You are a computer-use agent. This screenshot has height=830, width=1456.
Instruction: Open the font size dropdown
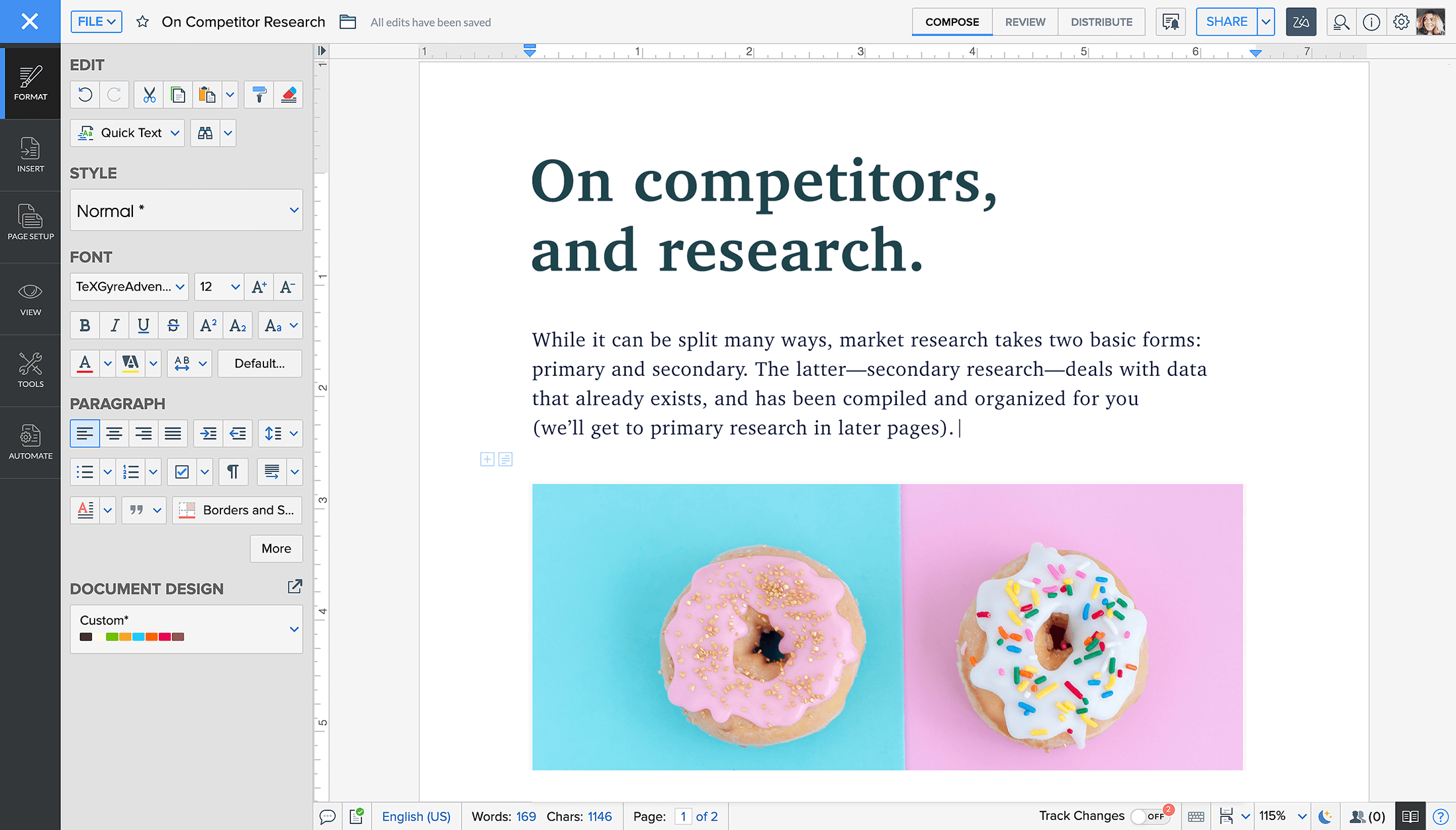tap(235, 287)
